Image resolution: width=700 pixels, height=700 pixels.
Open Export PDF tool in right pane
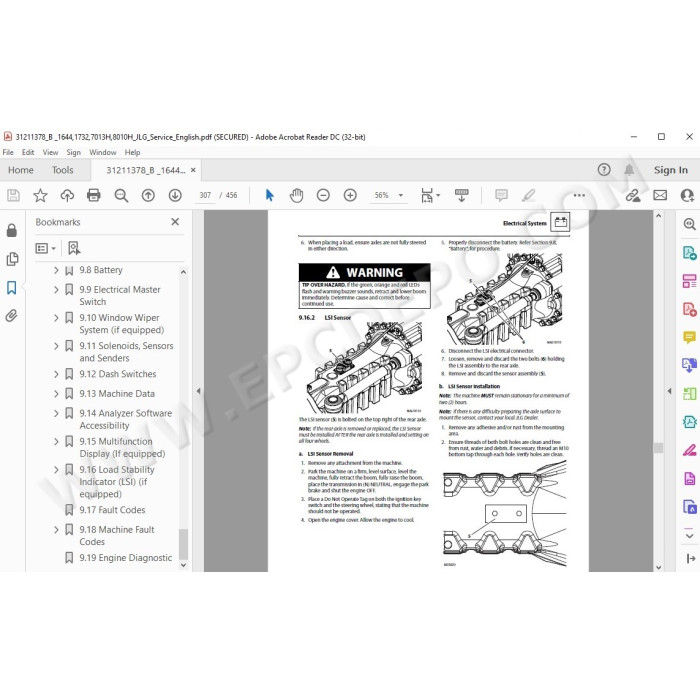pyautogui.click(x=689, y=253)
